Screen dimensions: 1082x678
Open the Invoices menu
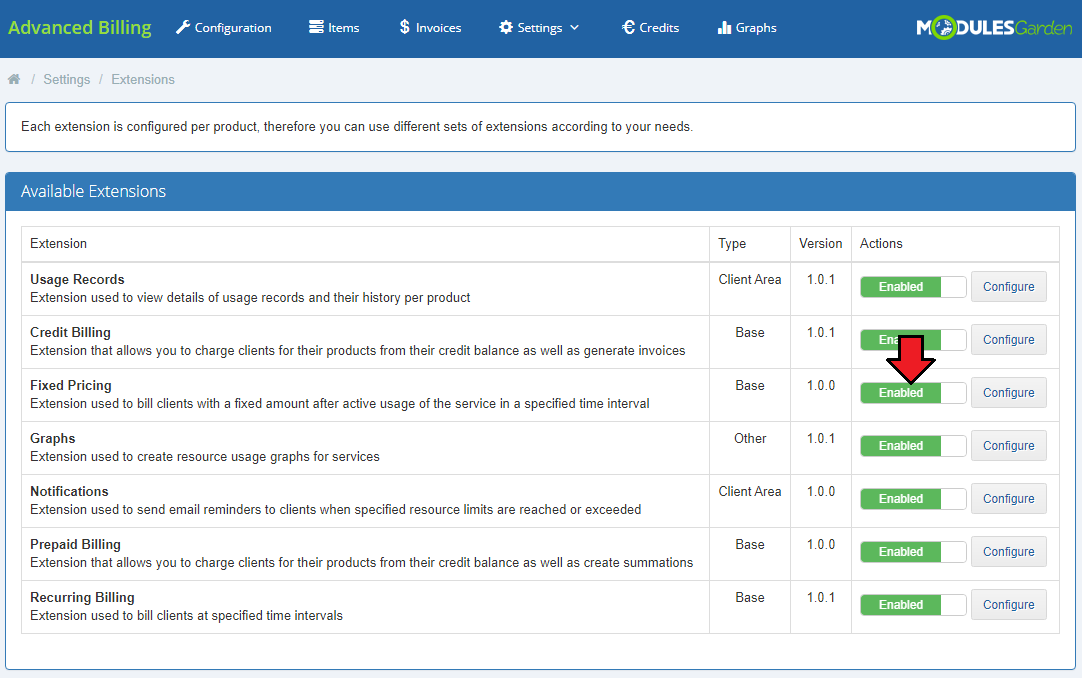[x=430, y=28]
